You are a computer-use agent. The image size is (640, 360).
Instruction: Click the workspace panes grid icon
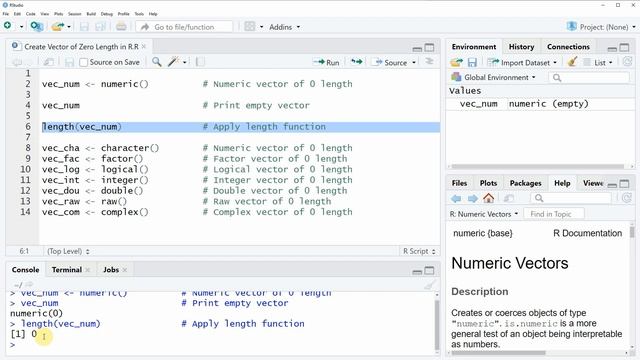click(249, 27)
